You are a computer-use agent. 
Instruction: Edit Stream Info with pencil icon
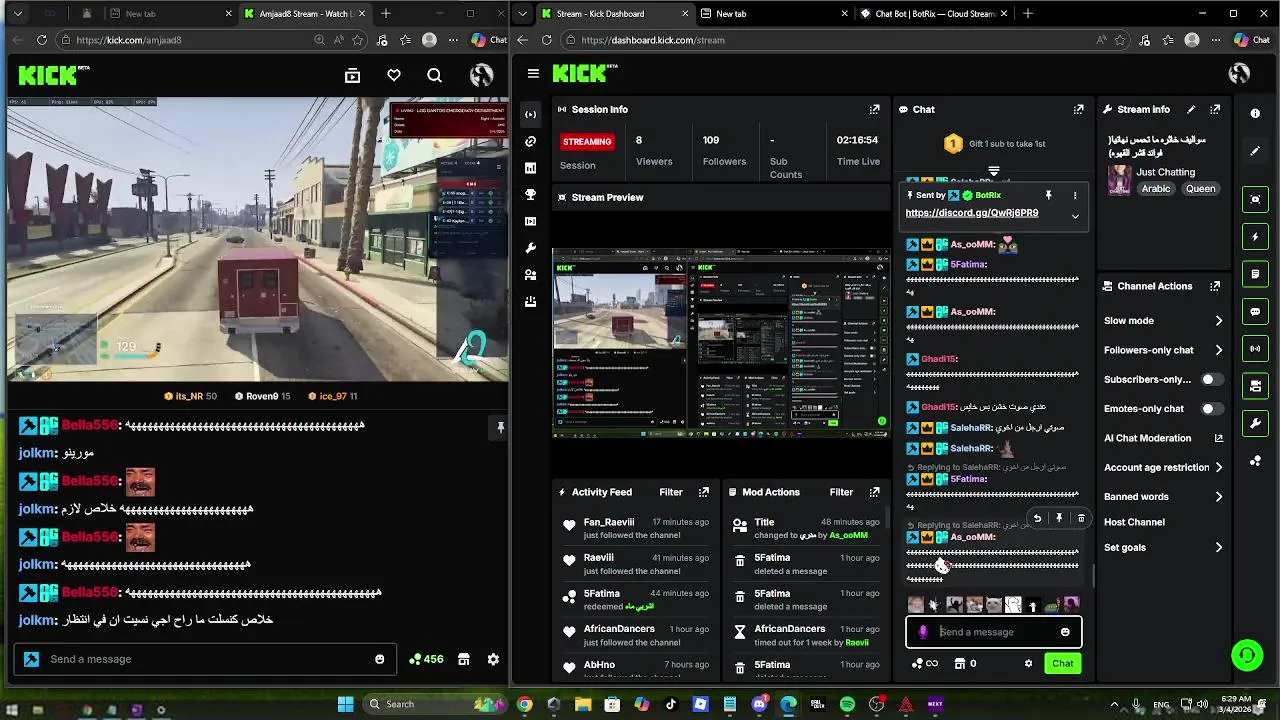click(x=1191, y=109)
